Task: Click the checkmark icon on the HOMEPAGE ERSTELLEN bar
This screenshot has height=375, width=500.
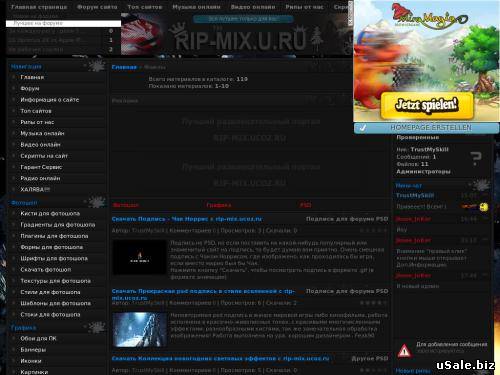Action: click(363, 128)
